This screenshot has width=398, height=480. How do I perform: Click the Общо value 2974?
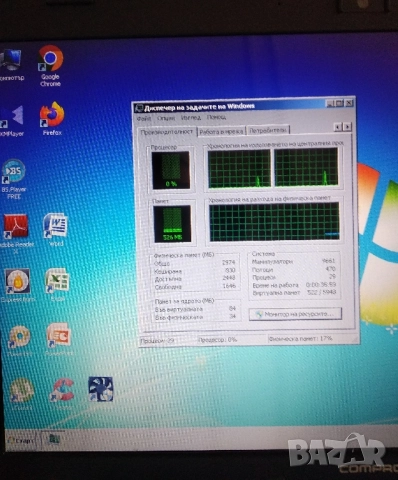coord(228,262)
